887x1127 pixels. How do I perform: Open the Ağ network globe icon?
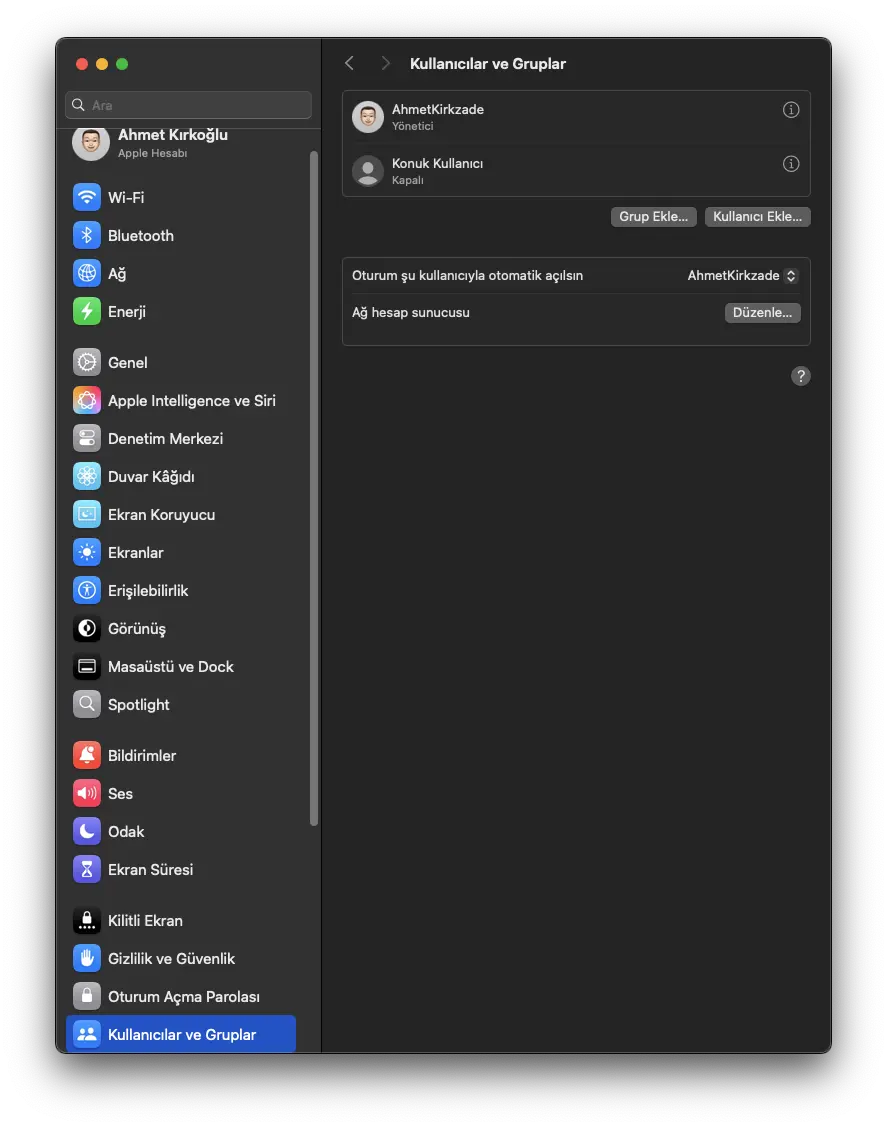tap(87, 273)
